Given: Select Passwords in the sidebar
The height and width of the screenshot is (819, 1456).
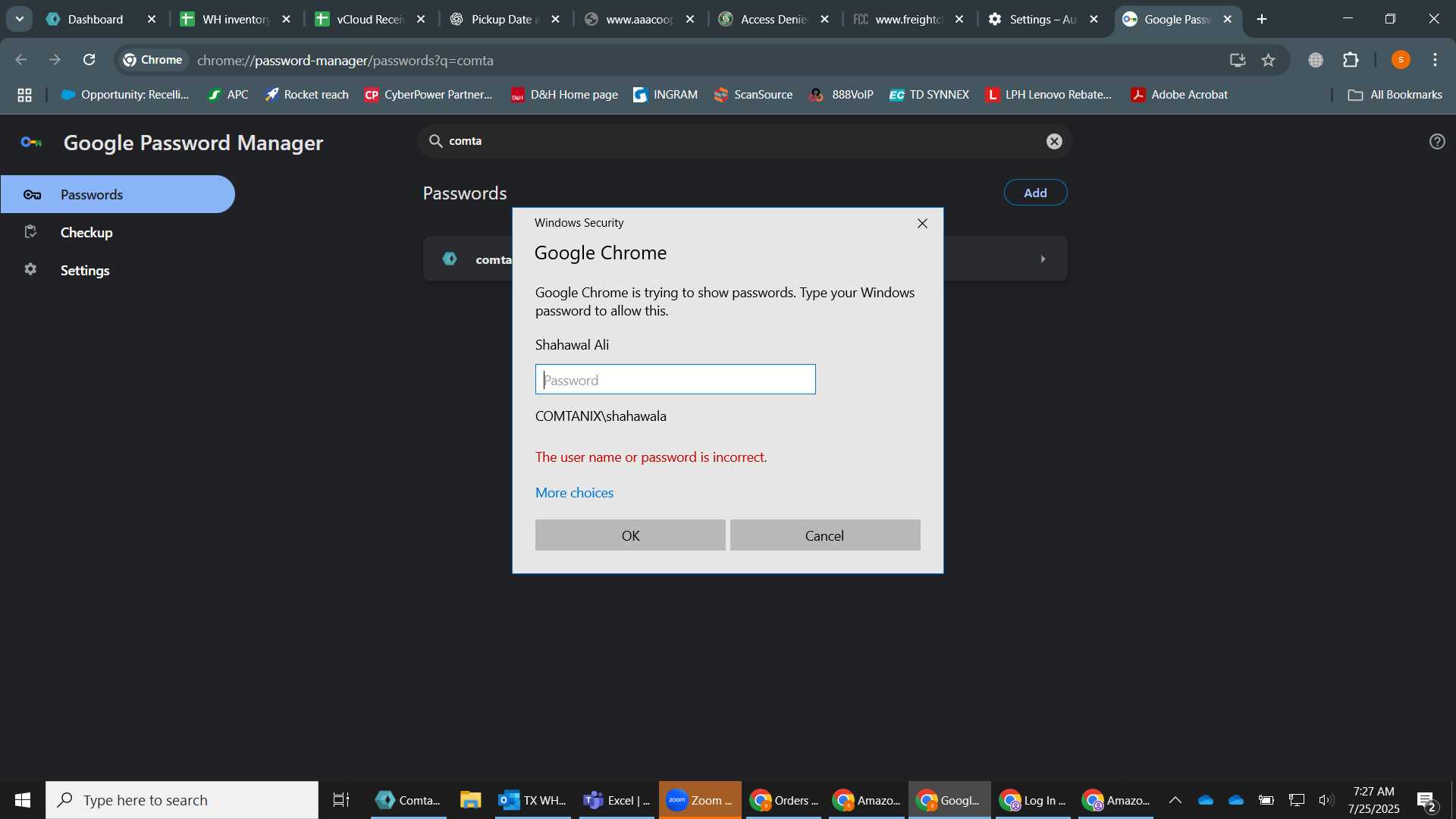Looking at the screenshot, I should point(118,194).
